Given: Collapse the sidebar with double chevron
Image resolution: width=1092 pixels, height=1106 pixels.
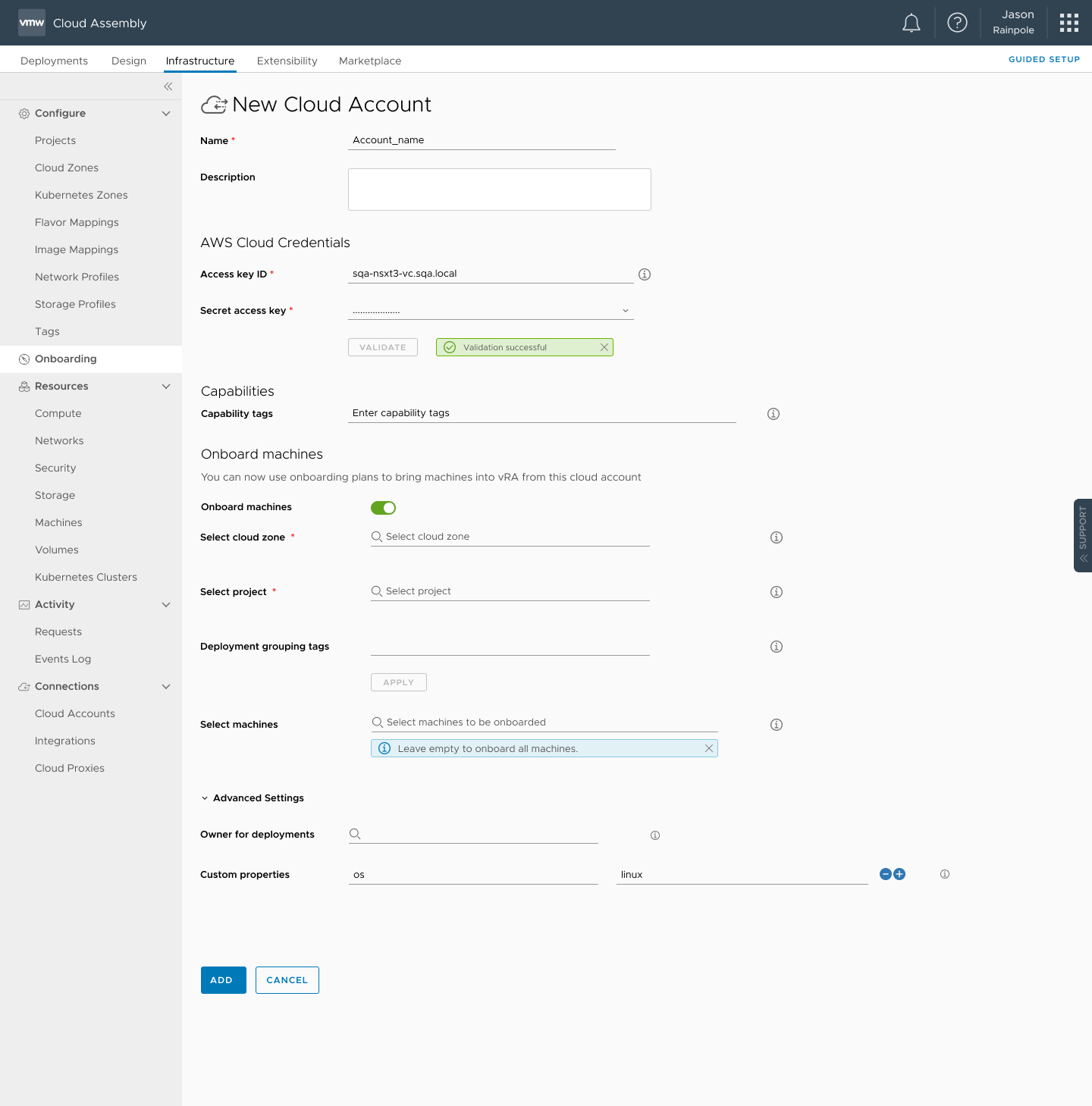Looking at the screenshot, I should (168, 86).
